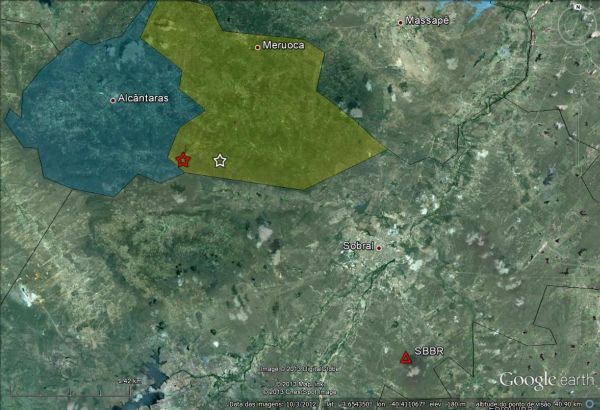The height and width of the screenshot is (410, 600).
Task: Click the Sobral city dot marker
Action: point(379,247)
